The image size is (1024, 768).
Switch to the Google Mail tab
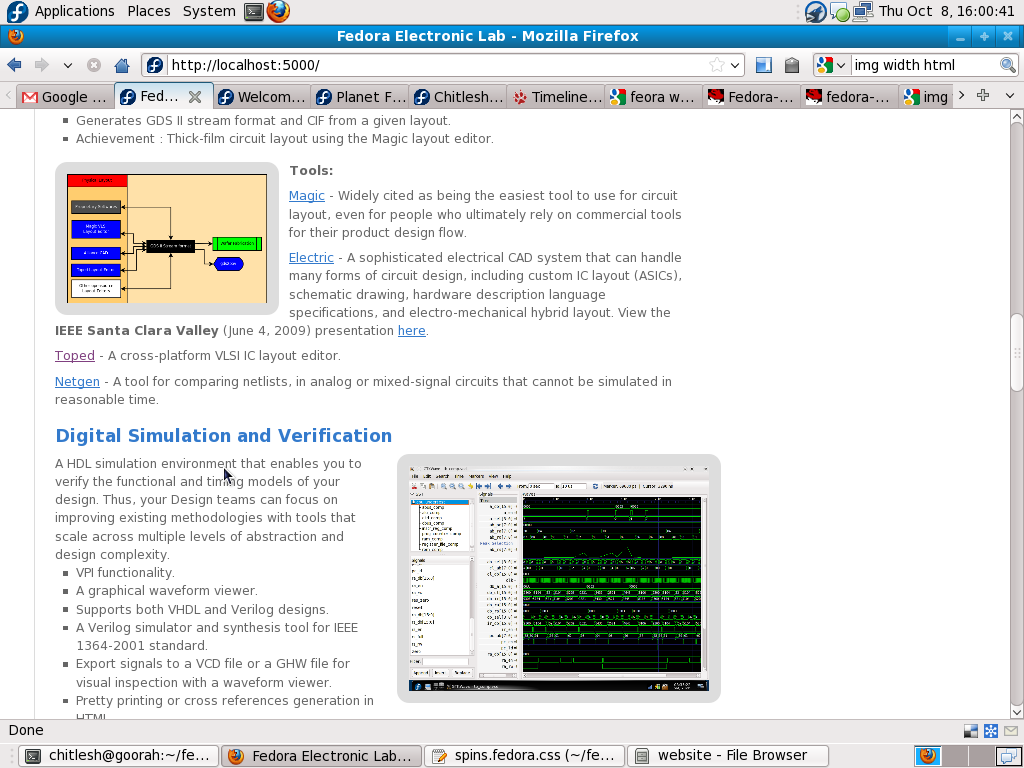tap(64, 97)
